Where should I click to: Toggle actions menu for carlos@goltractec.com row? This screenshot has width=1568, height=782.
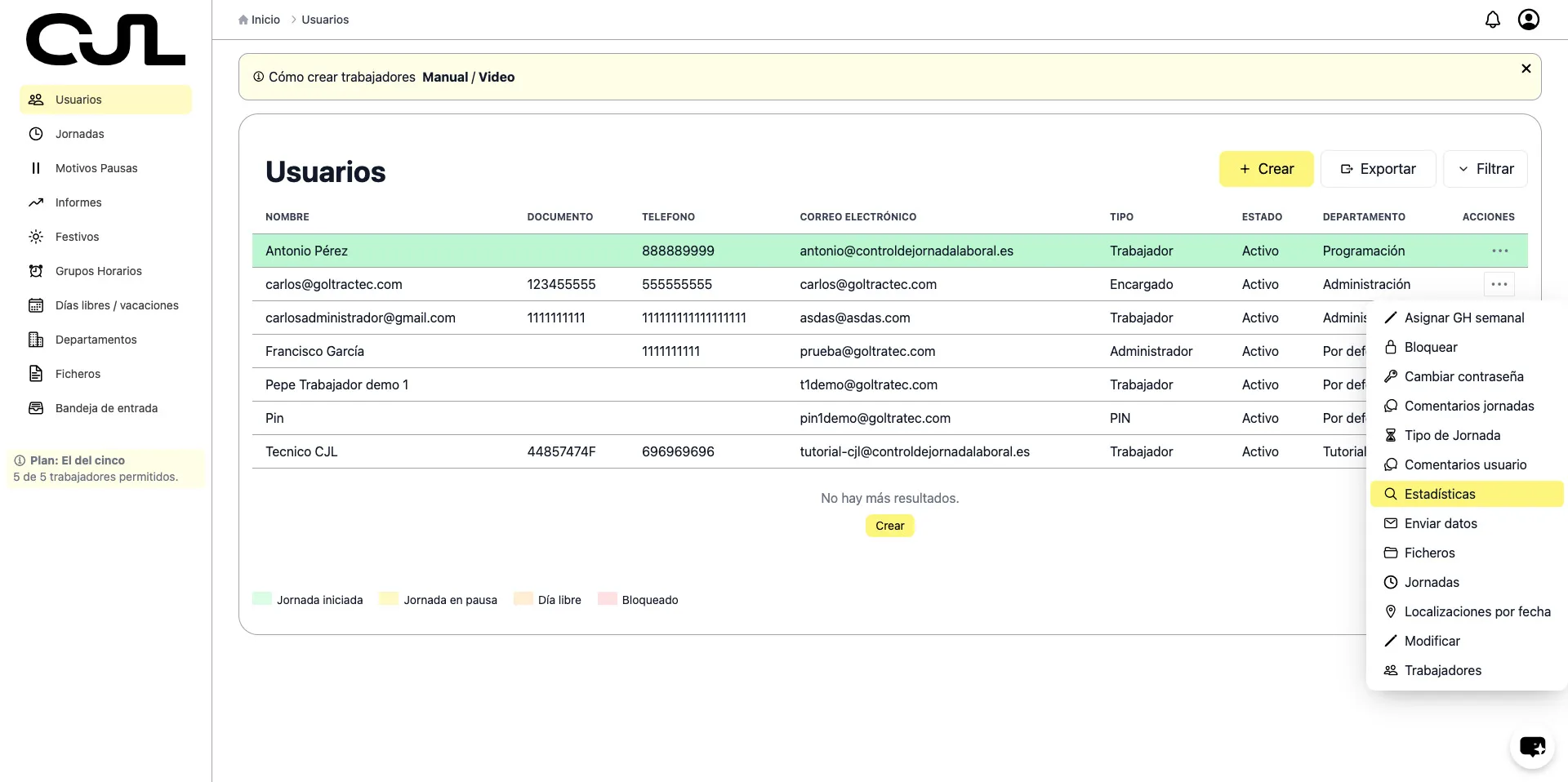(1499, 284)
